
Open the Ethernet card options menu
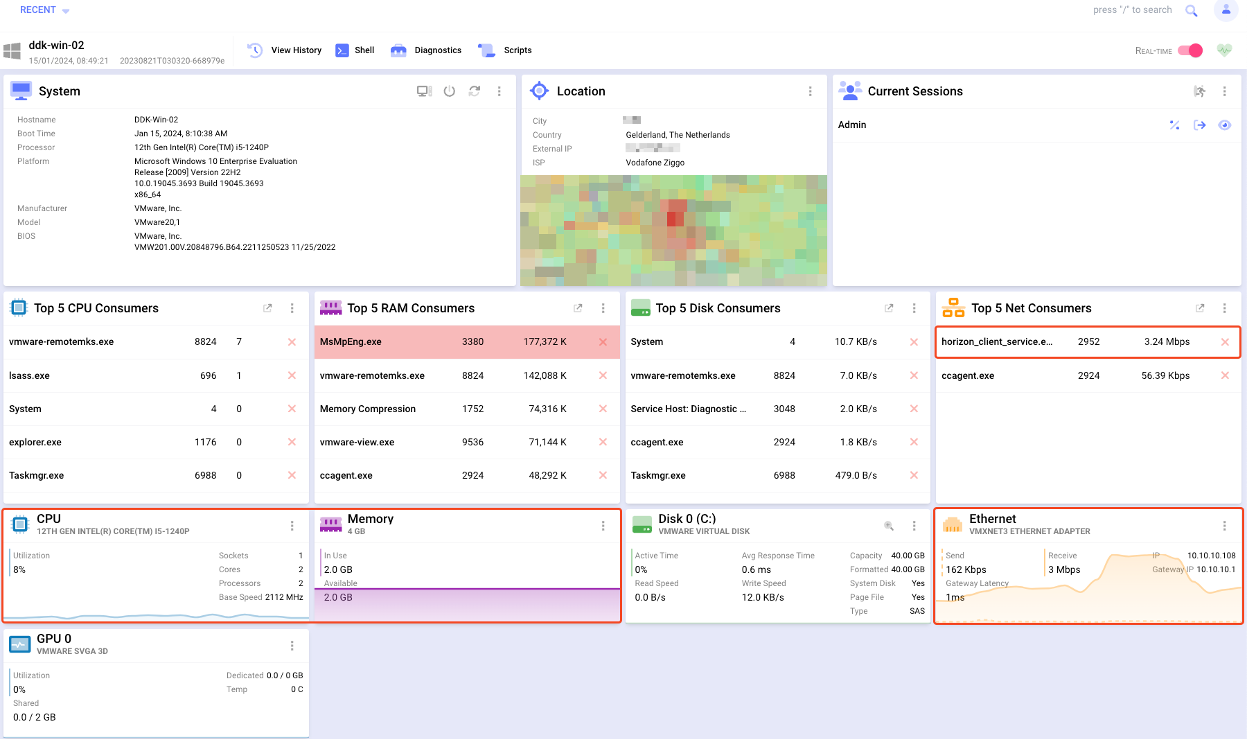coord(1224,524)
